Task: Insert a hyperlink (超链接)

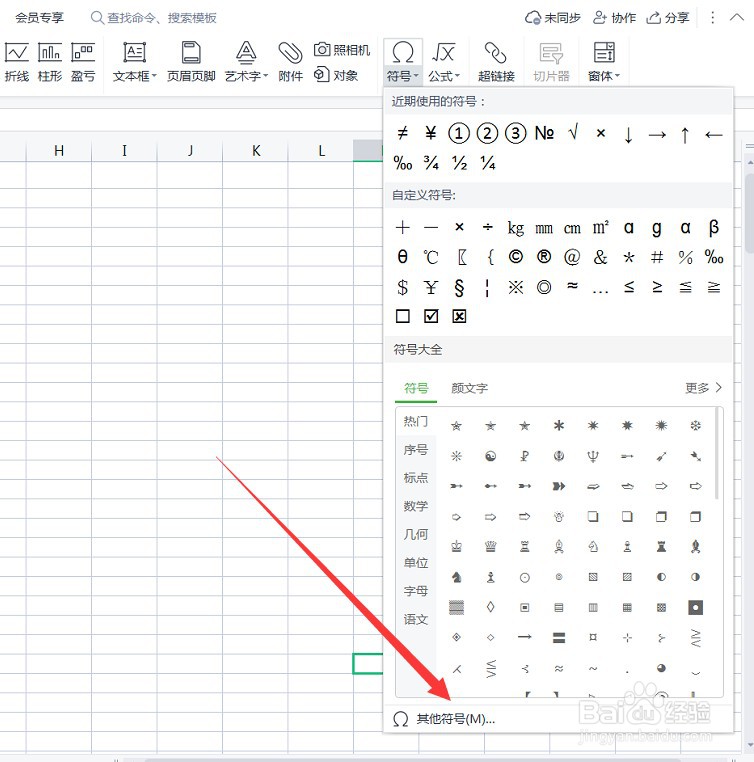Action: pyautogui.click(x=496, y=62)
